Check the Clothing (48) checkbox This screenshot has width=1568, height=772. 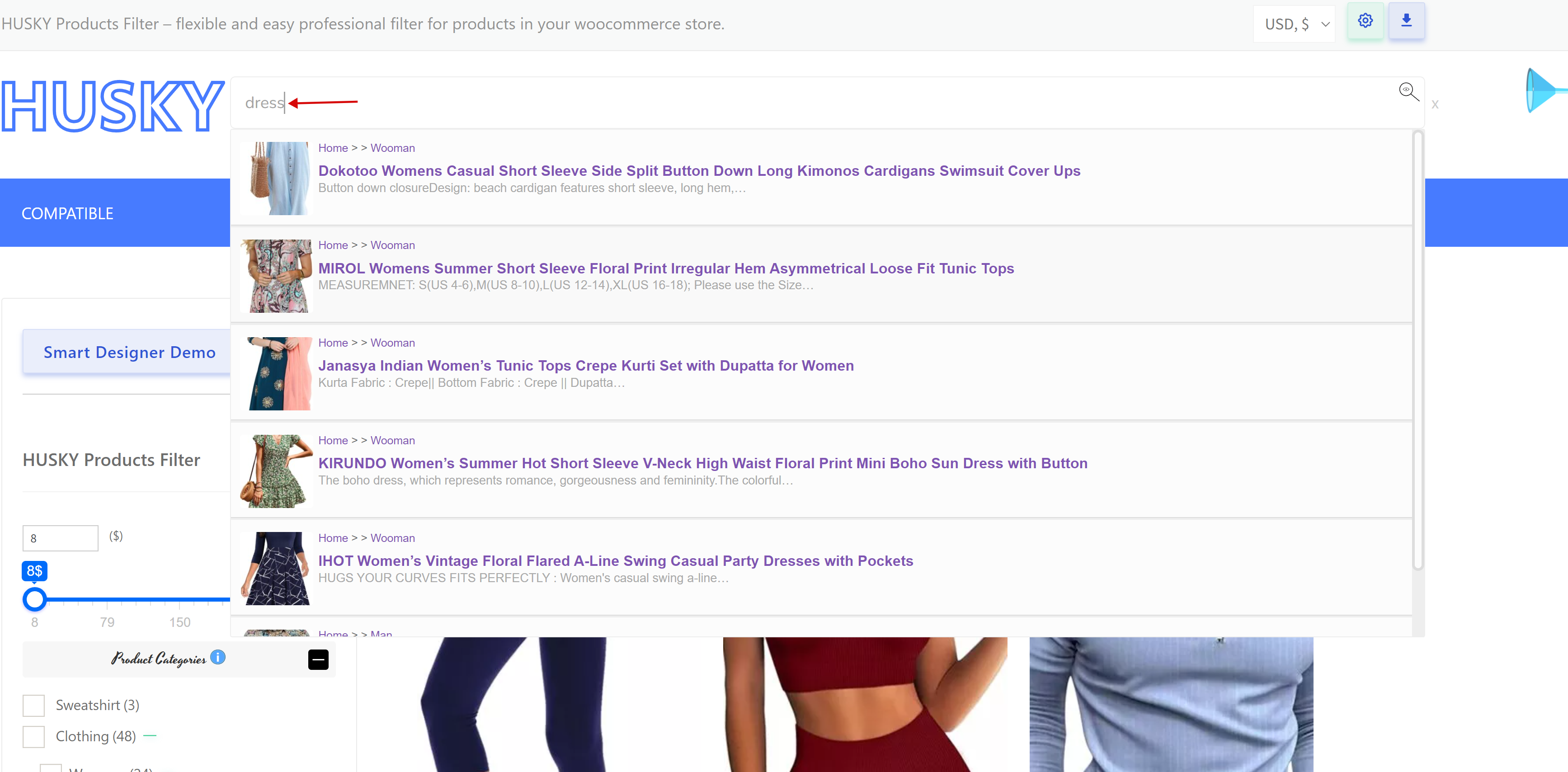coord(33,736)
